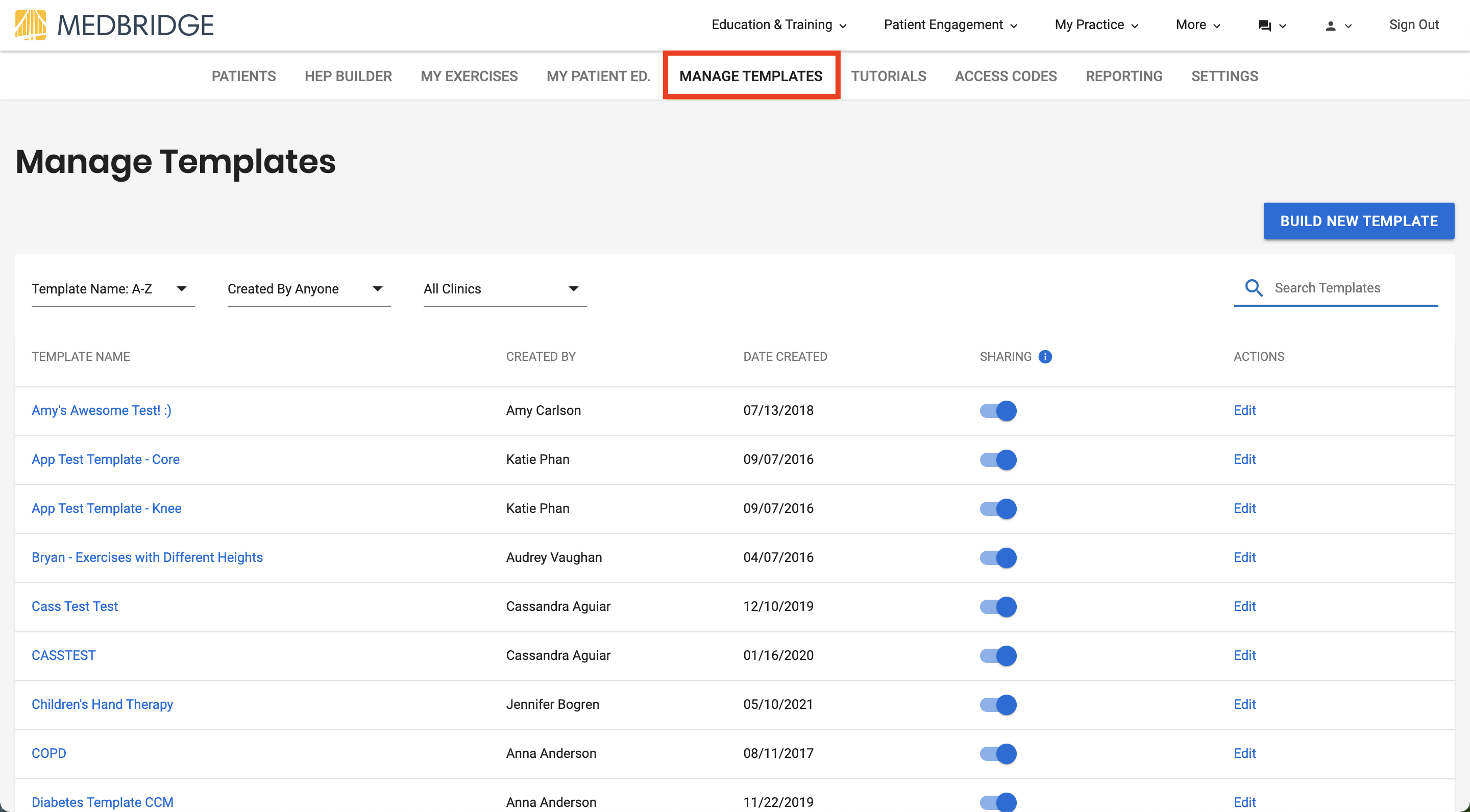Image resolution: width=1470 pixels, height=812 pixels.
Task: Select the Manage Templates tab
Action: coord(751,76)
